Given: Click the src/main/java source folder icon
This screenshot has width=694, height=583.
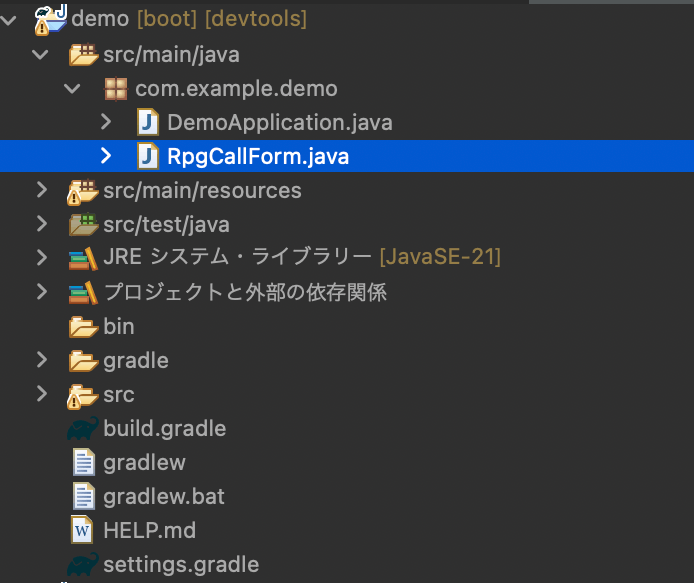Looking at the screenshot, I should click(83, 54).
